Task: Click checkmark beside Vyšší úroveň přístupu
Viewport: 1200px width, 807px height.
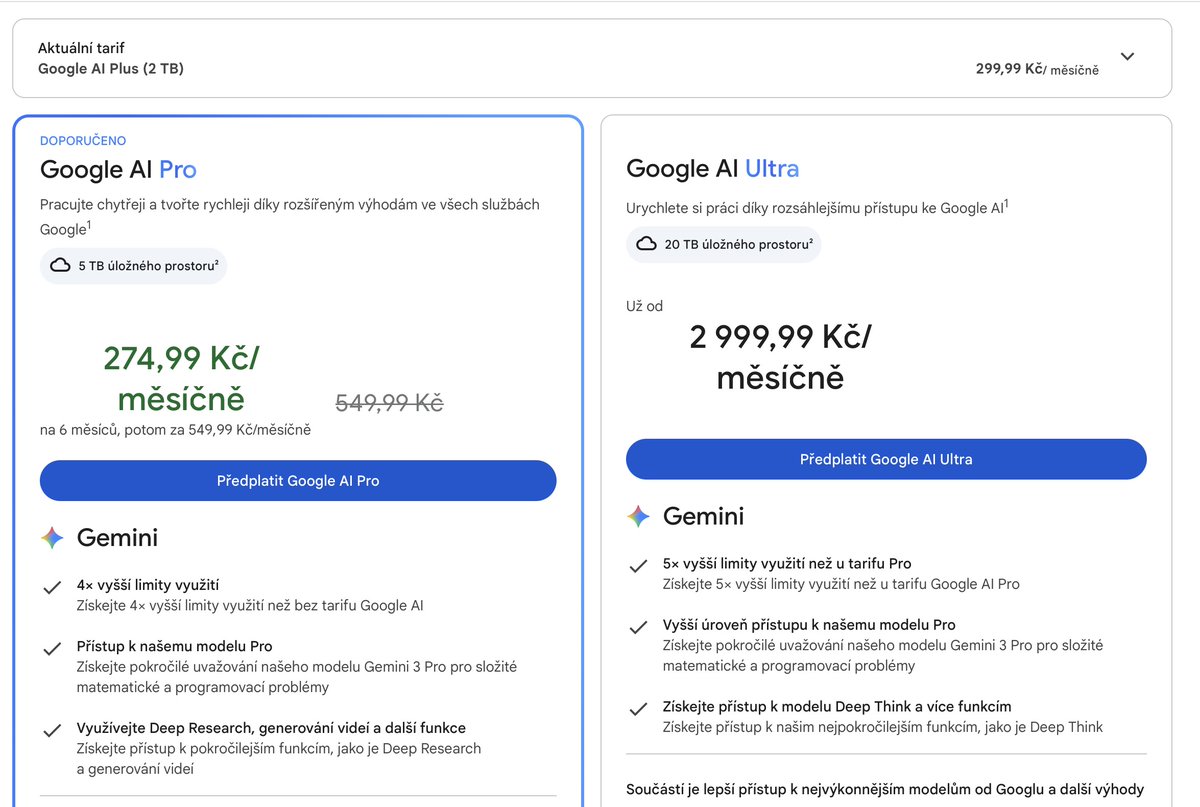Action: click(638, 628)
